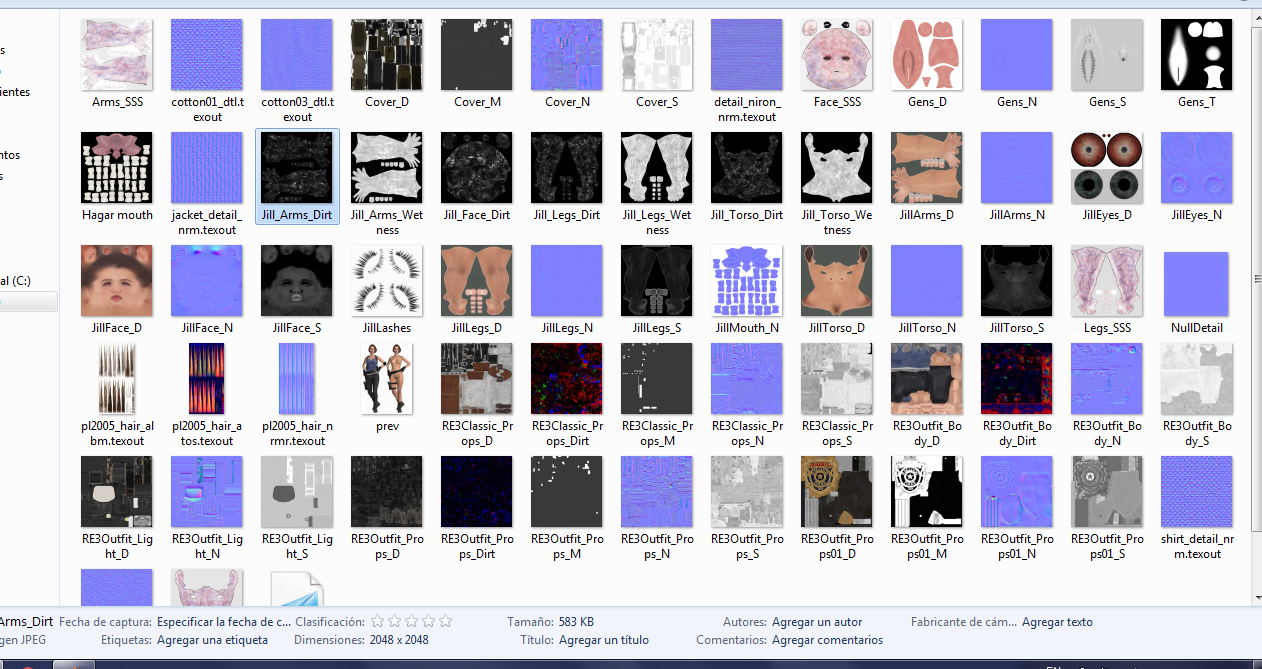Select pl2005_hair_albm.texout file
Image resolution: width=1262 pixels, height=669 pixels.
(117, 379)
